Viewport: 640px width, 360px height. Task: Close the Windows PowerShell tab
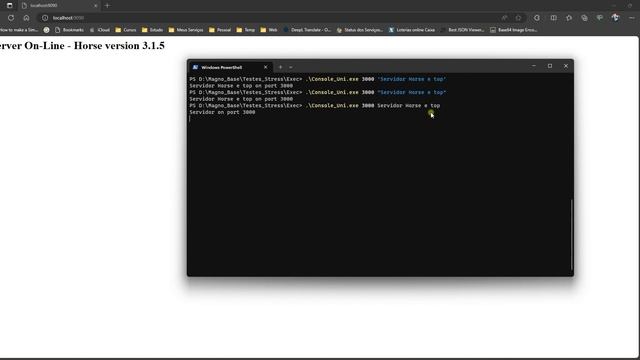(x=266, y=67)
